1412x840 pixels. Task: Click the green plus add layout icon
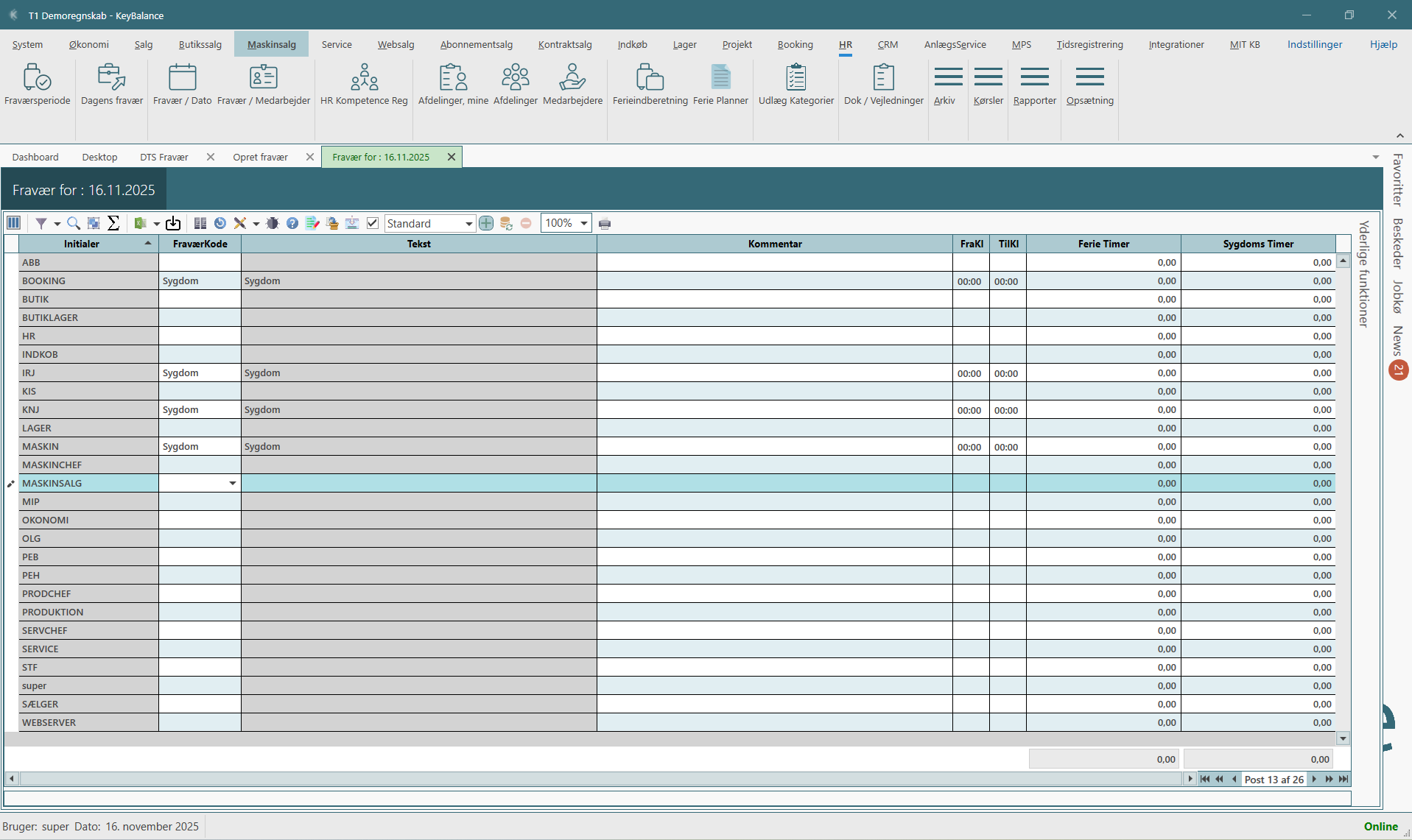[x=486, y=223]
